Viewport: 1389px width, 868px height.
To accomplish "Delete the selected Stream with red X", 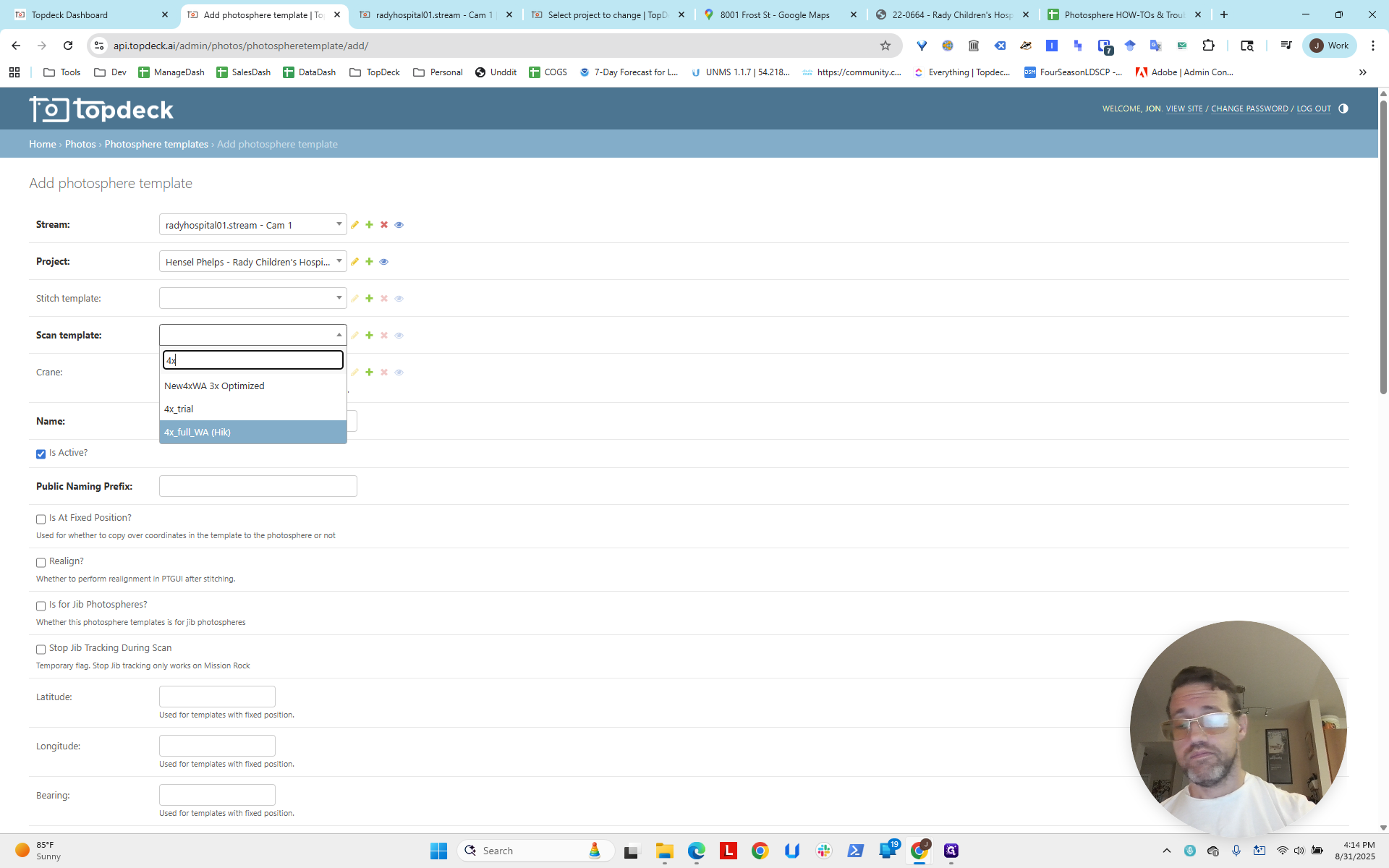I will (384, 225).
